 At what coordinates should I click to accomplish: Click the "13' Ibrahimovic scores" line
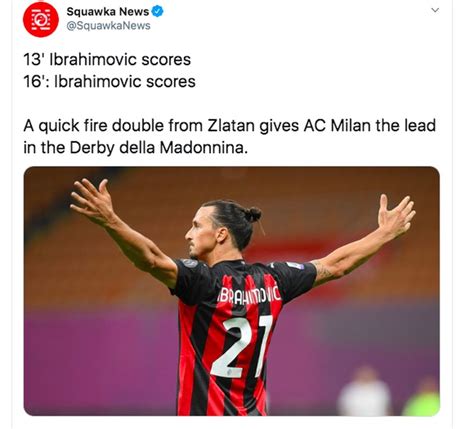(107, 60)
